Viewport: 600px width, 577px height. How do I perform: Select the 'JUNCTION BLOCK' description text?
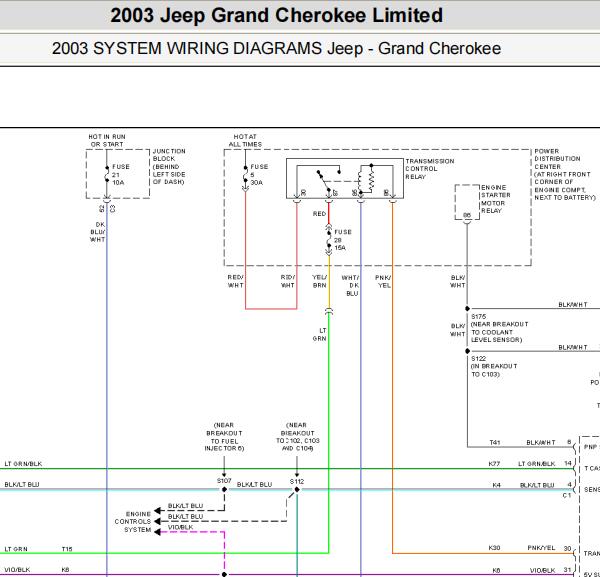pyautogui.click(x=169, y=166)
